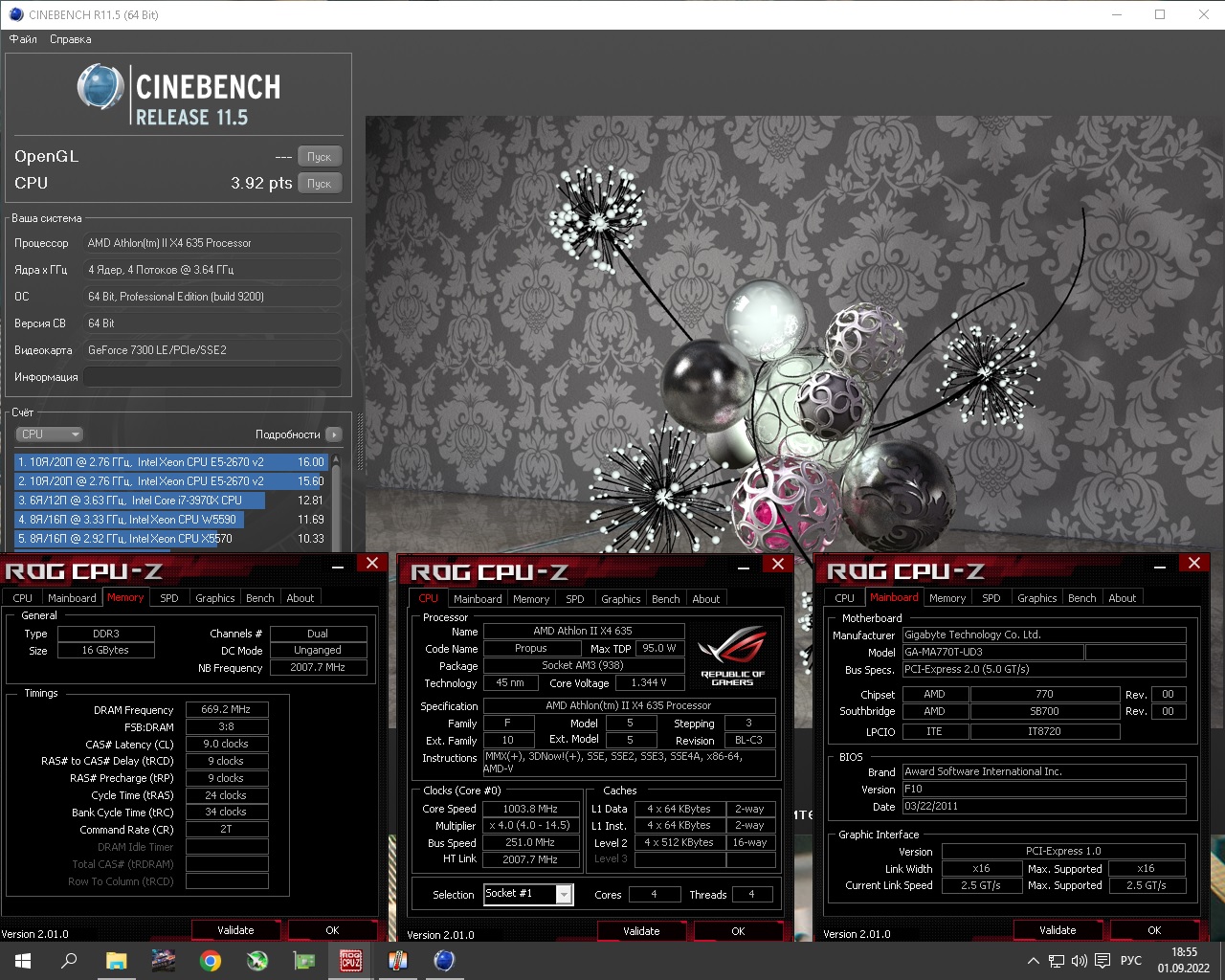
Task: Open the Windows Start menu
Action: coord(22,961)
